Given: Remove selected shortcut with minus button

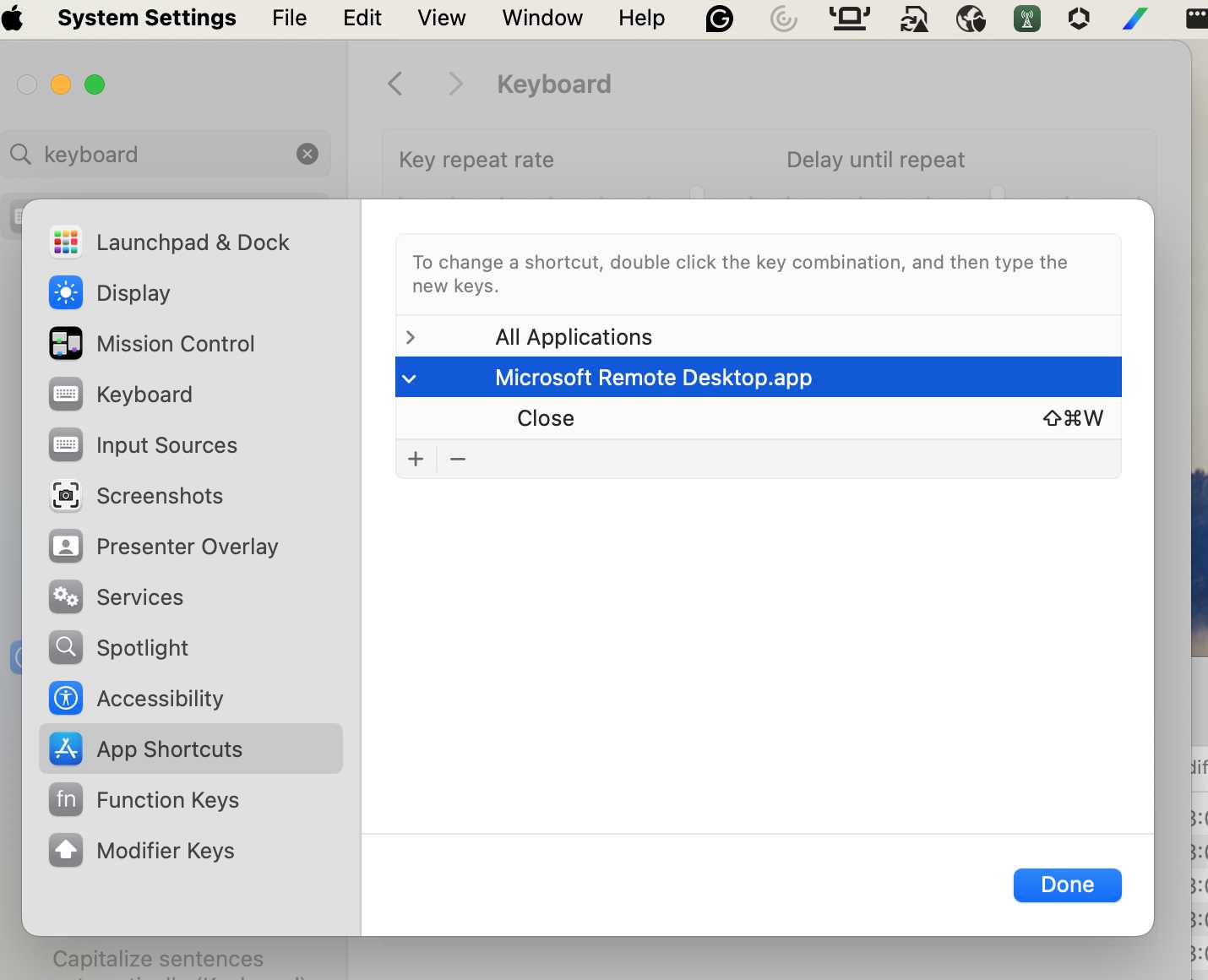Looking at the screenshot, I should pos(458,459).
